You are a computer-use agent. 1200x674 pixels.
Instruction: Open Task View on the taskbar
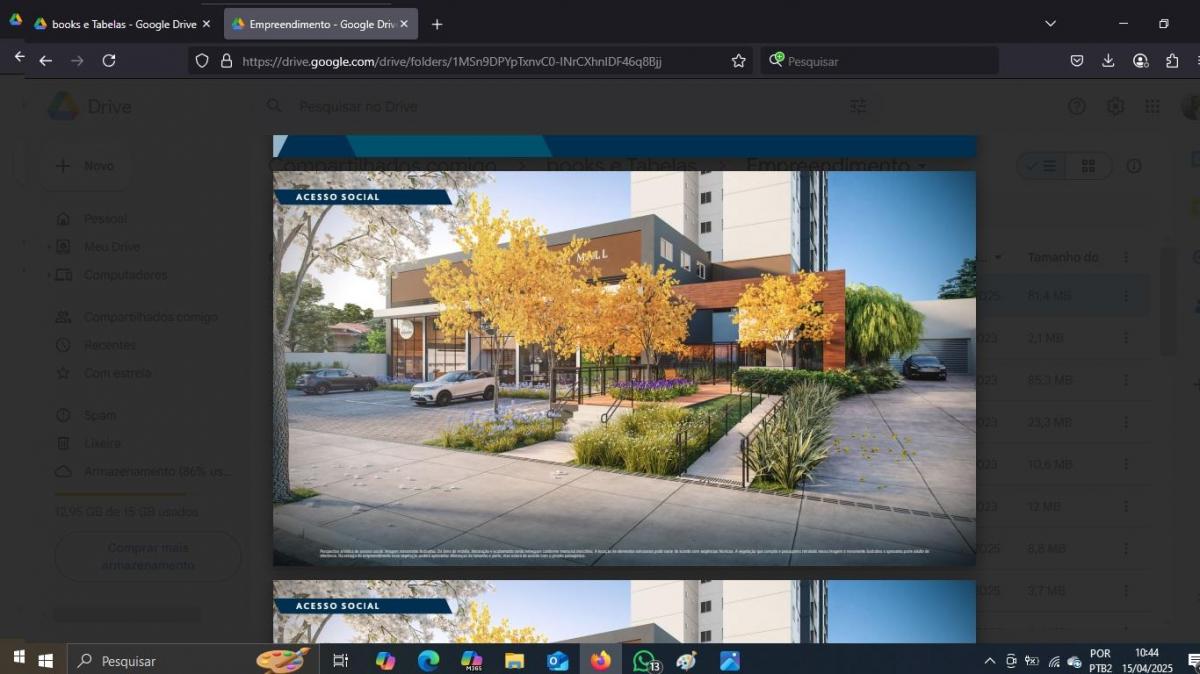pos(340,661)
